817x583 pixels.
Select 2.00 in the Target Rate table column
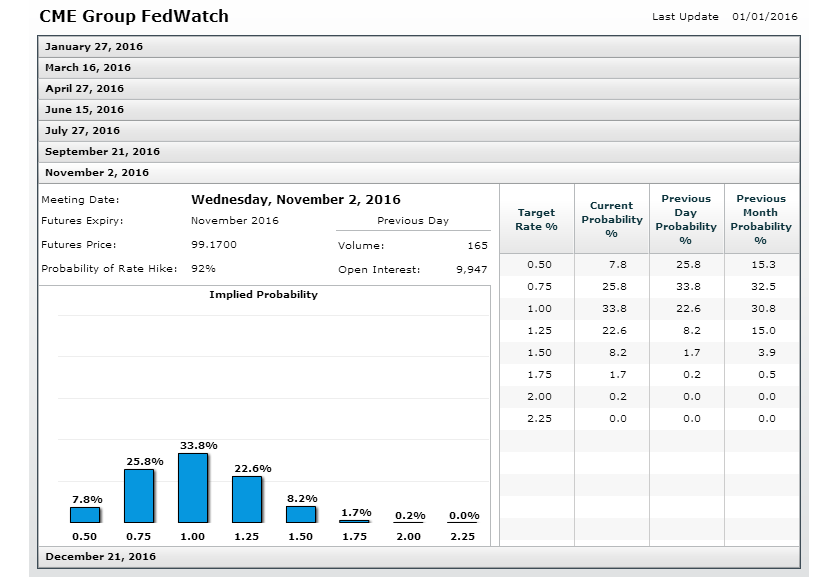539,396
